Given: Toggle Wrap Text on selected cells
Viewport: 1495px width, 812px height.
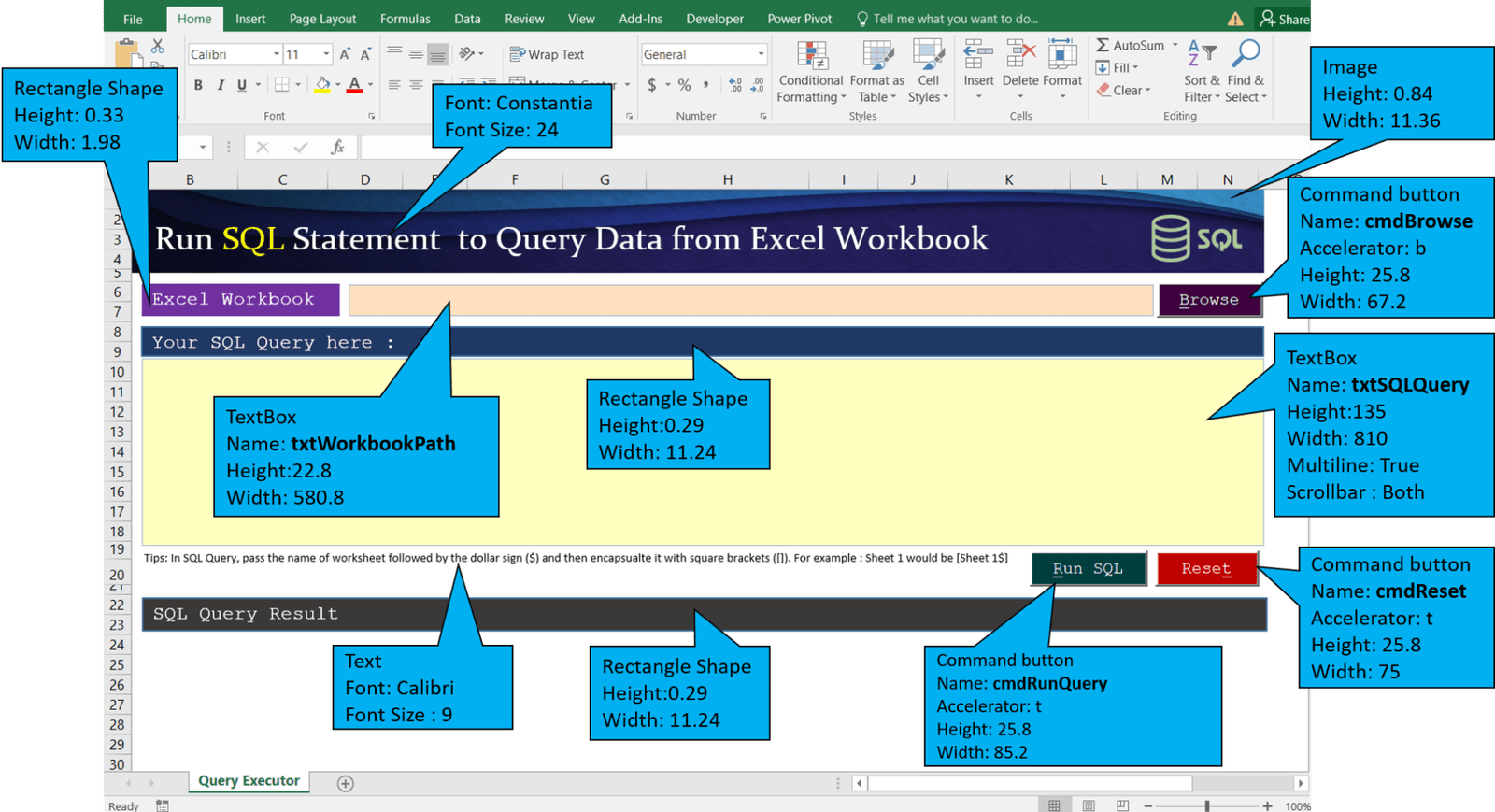Looking at the screenshot, I should [x=548, y=55].
